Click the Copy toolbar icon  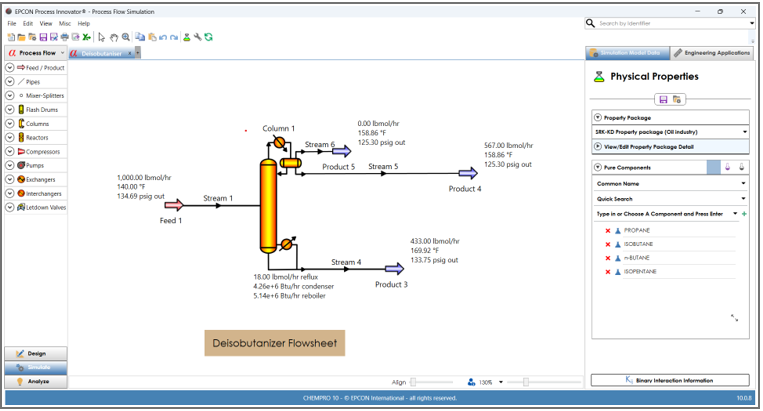coord(140,37)
